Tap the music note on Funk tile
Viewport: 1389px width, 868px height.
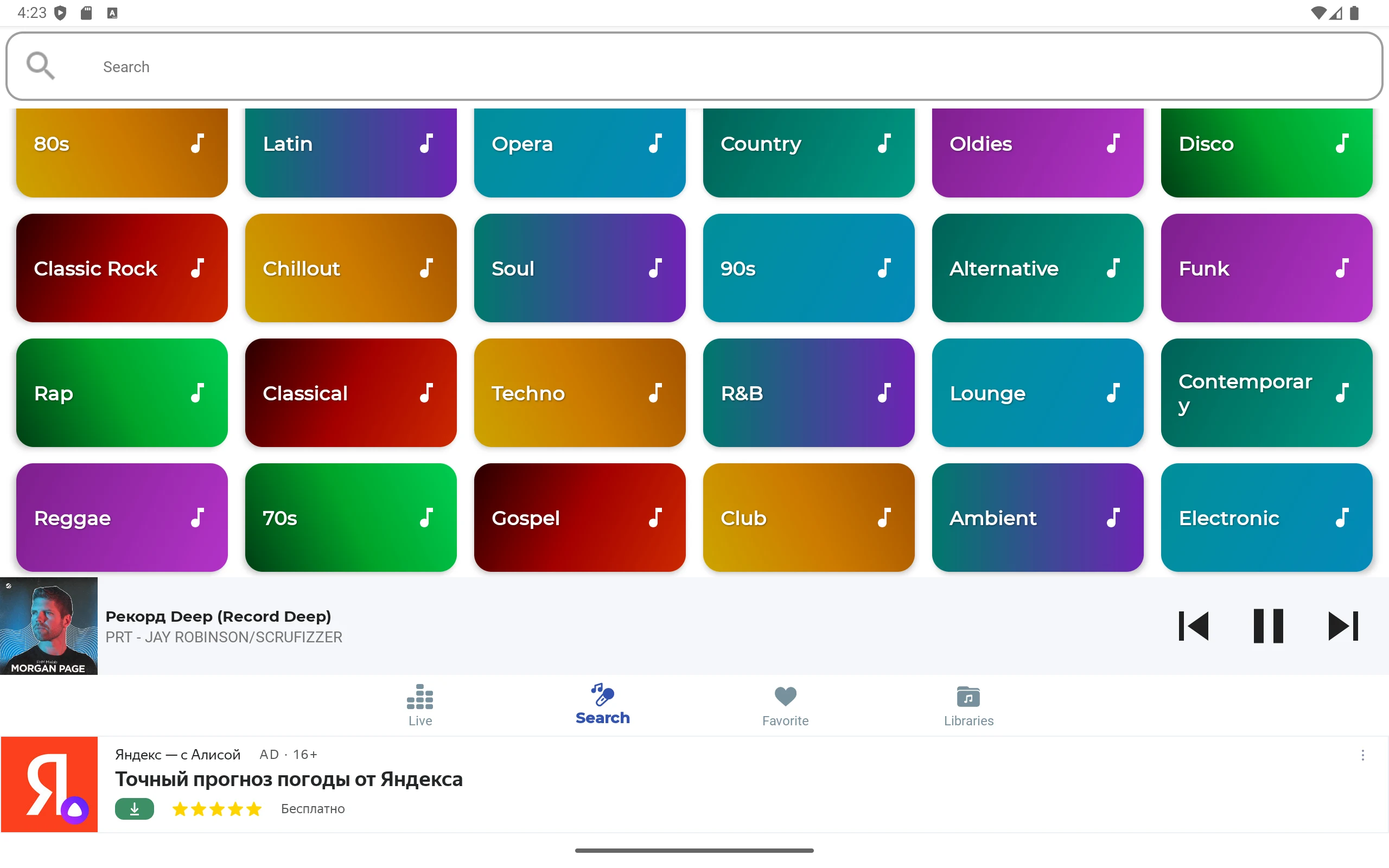click(1342, 268)
